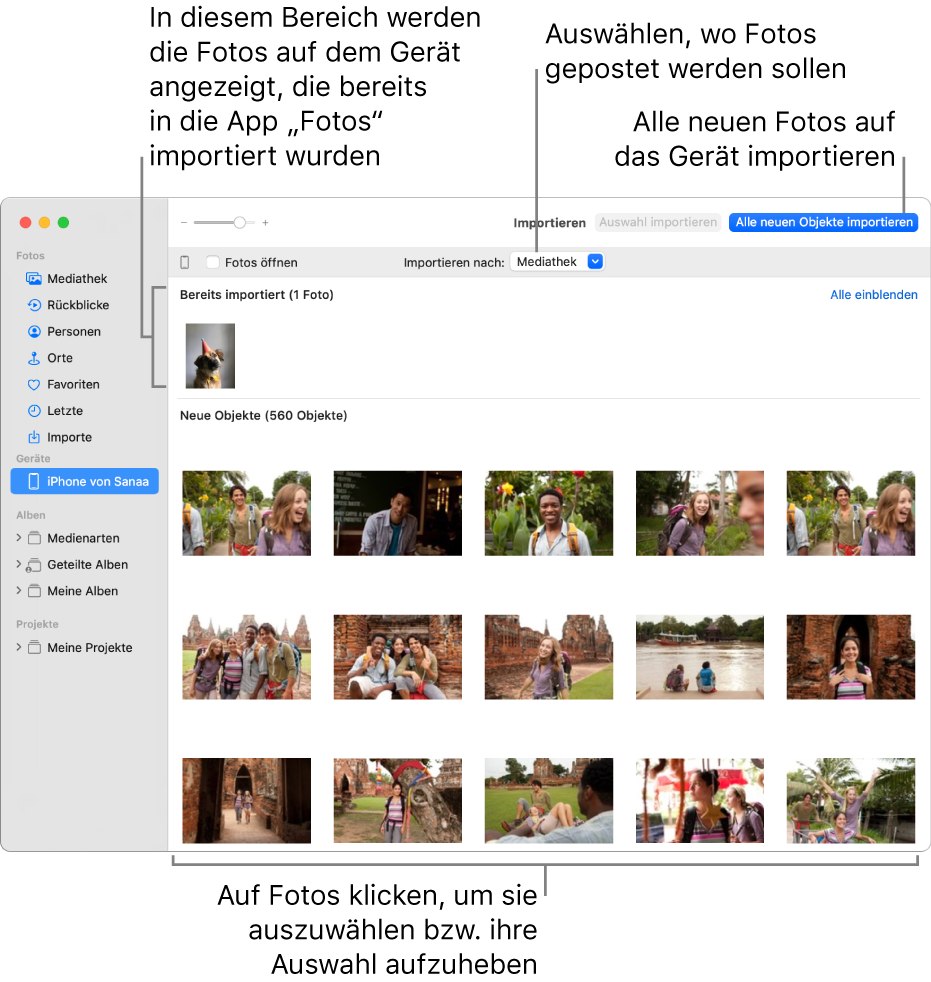Viewport: 931px width, 982px height.
Task: Select Orte in the Fotos sidebar
Action: click(x=55, y=357)
